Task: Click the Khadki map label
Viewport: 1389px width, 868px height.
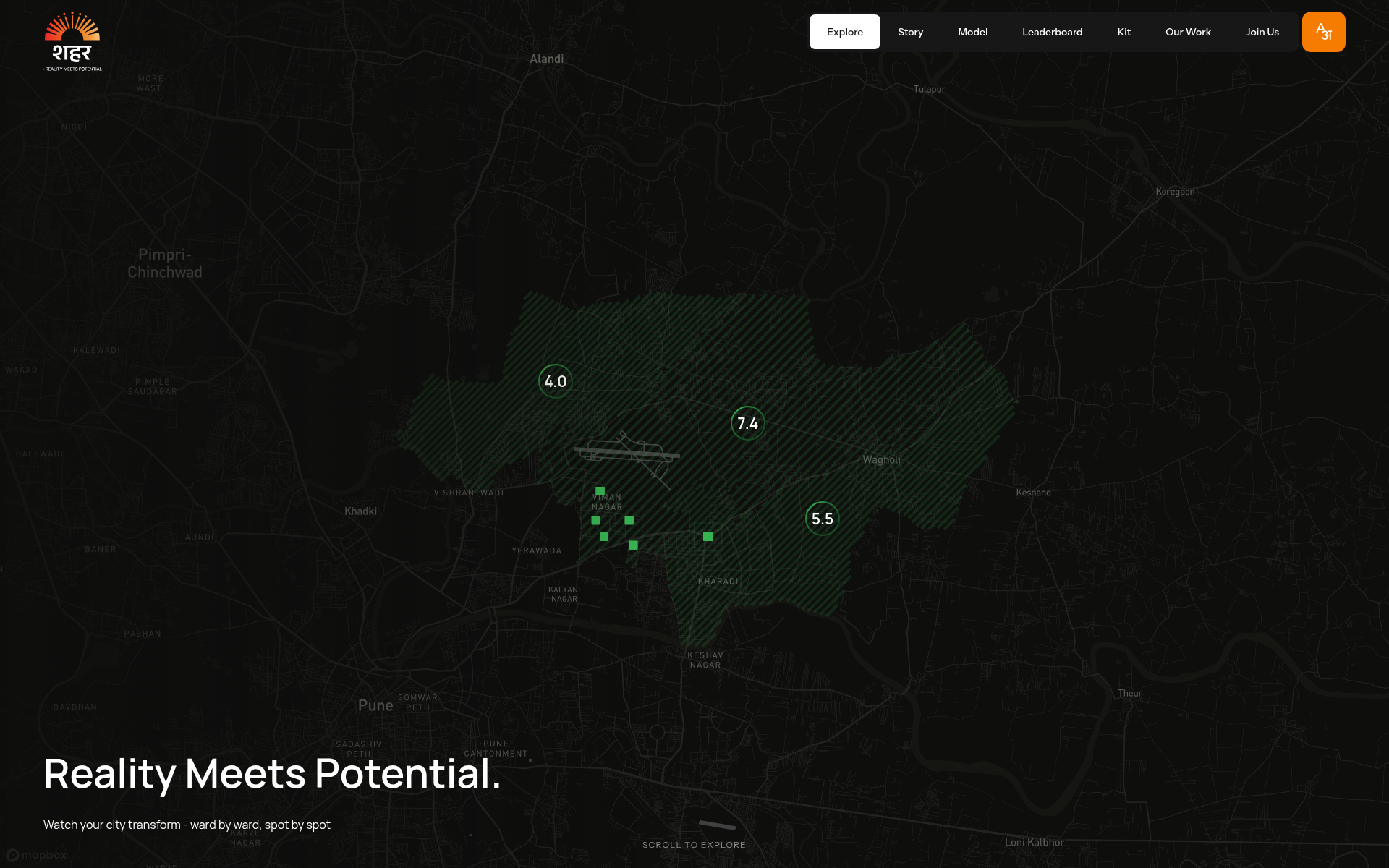Action: pyautogui.click(x=360, y=511)
